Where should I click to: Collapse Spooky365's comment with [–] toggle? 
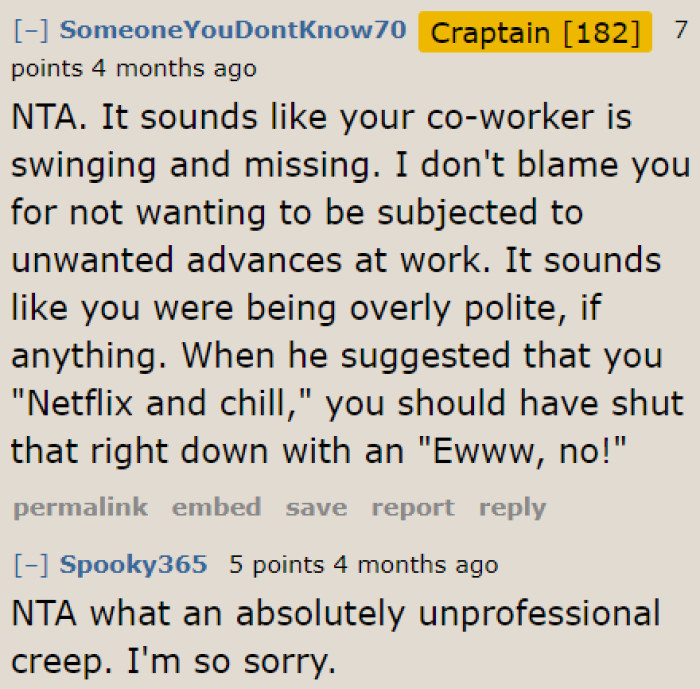31,565
